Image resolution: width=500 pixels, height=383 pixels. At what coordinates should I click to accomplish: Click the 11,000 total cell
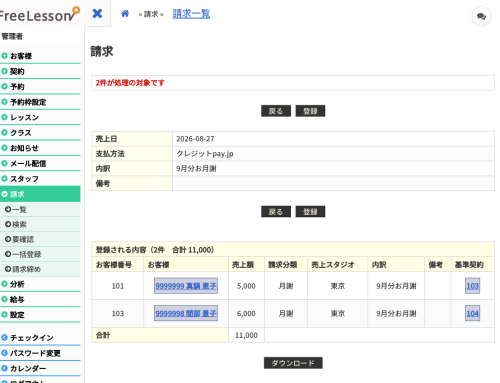246,335
